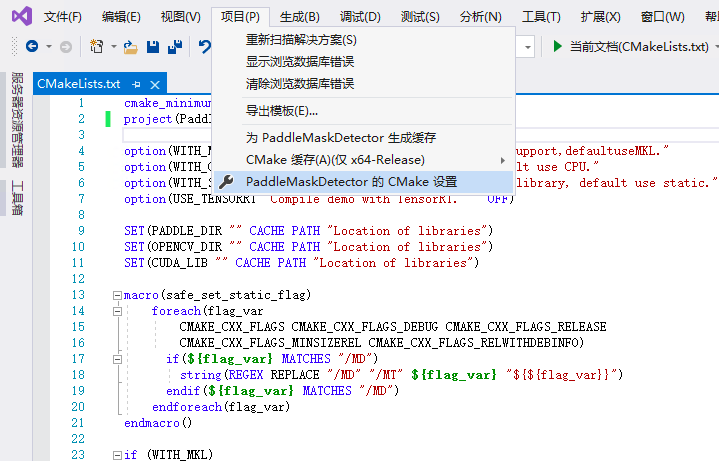Open PaddleMaskDetector 的 CMake 设置
This screenshot has width=719, height=461.
point(364,182)
